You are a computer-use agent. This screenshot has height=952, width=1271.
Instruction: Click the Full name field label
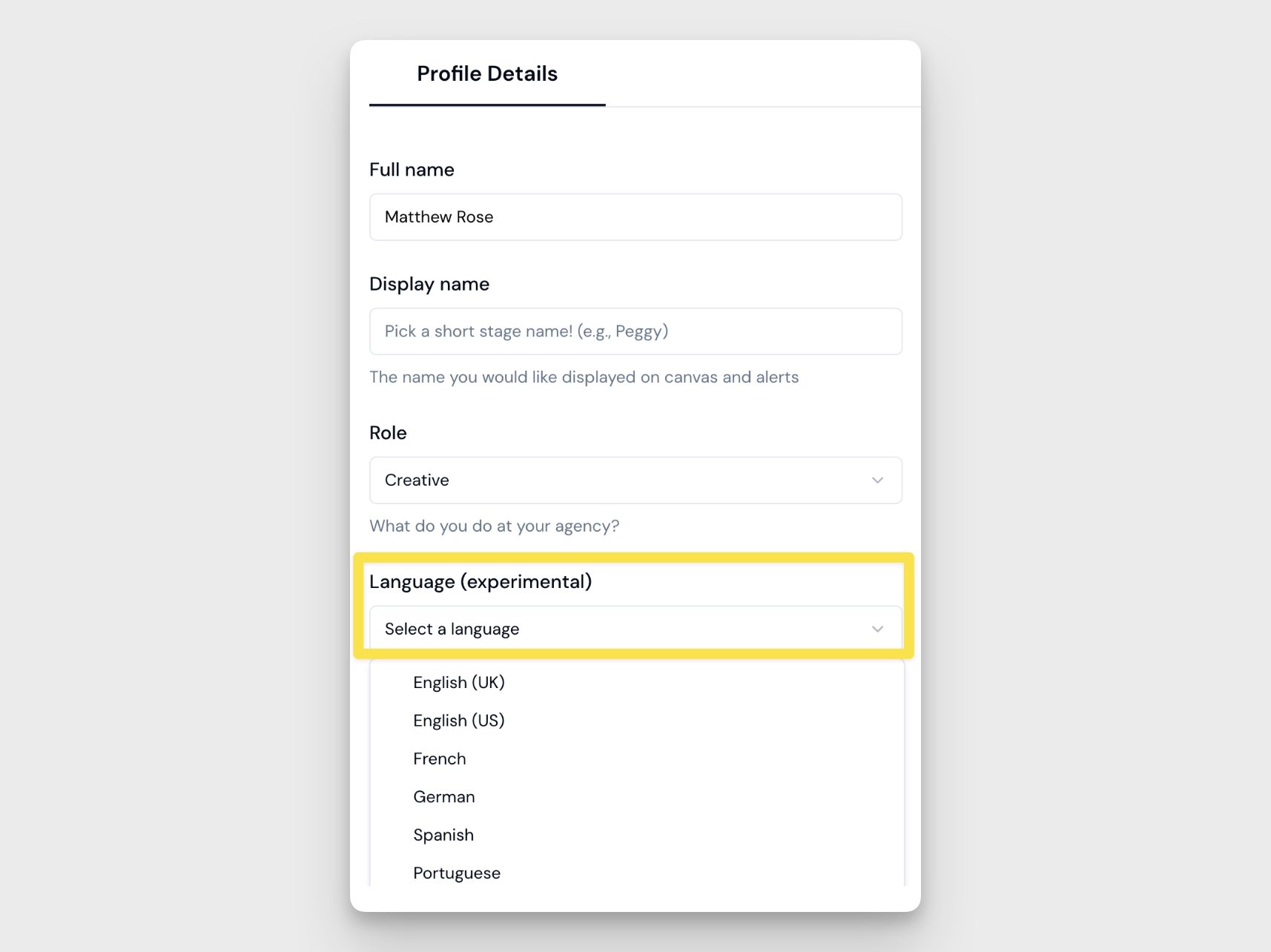tap(412, 170)
